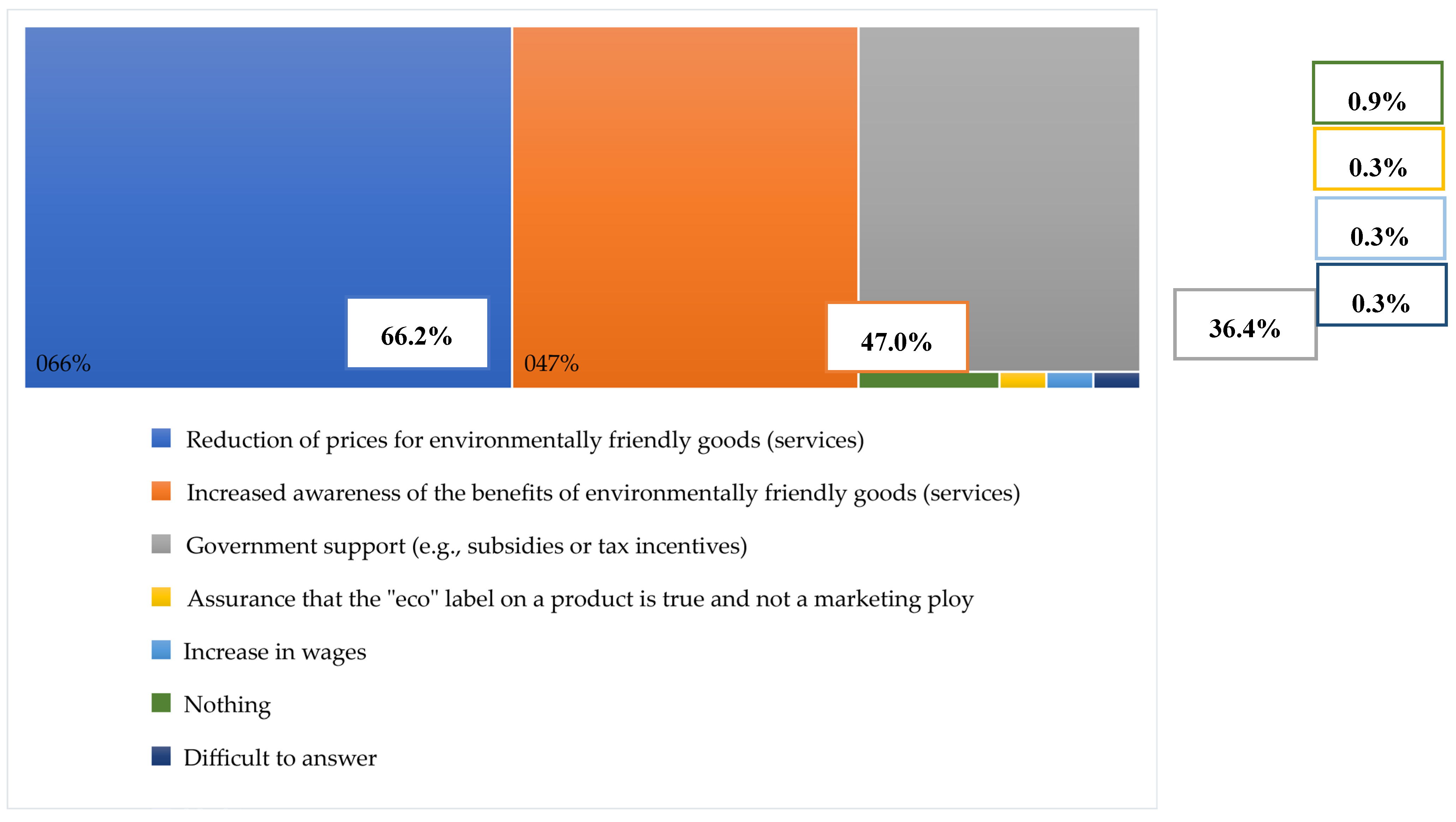The image size is (1456, 822).
Task: Click the small yellow treemap segment
Action: click(1022, 381)
